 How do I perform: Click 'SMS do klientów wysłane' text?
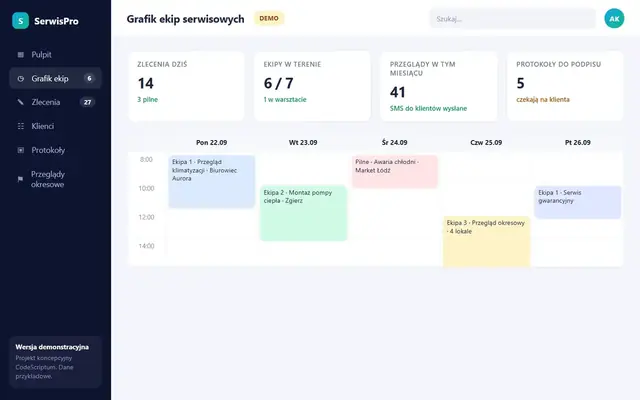pyautogui.click(x=428, y=109)
